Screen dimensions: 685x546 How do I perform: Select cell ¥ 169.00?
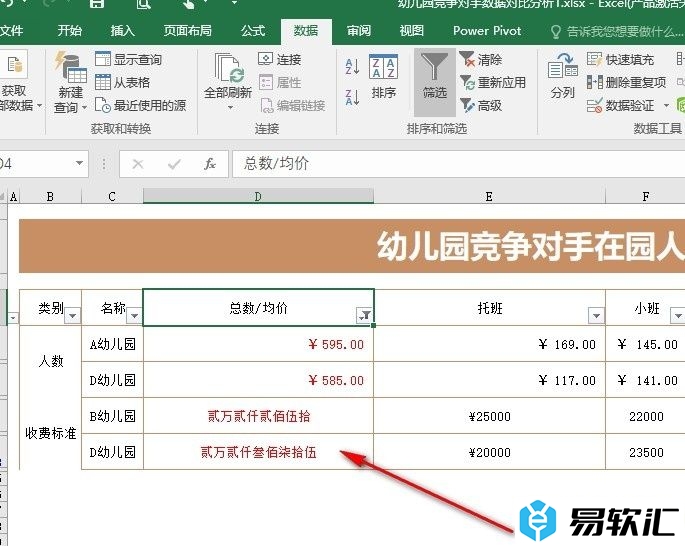click(489, 344)
